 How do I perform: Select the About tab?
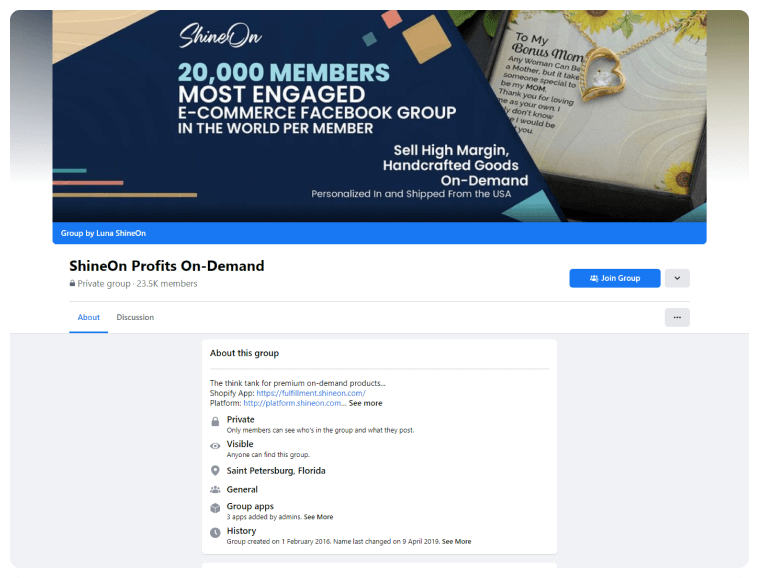pos(89,317)
